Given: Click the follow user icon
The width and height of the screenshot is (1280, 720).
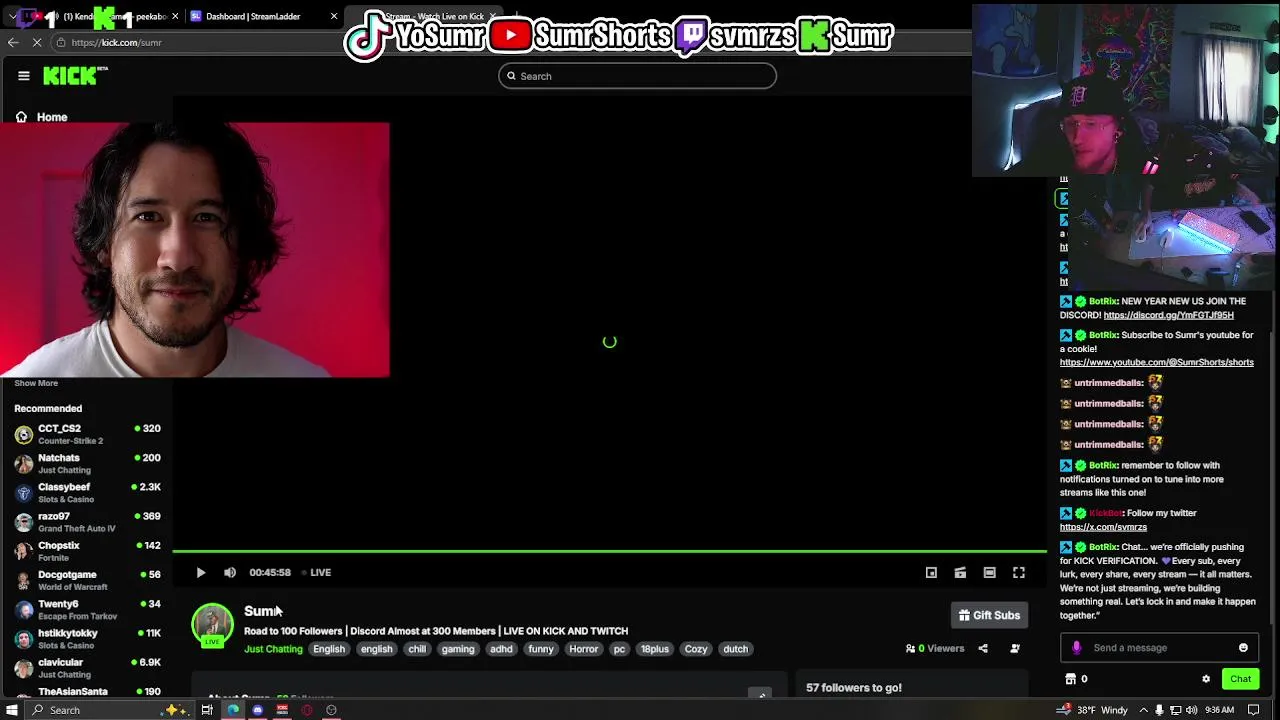Looking at the screenshot, I should [x=1015, y=649].
